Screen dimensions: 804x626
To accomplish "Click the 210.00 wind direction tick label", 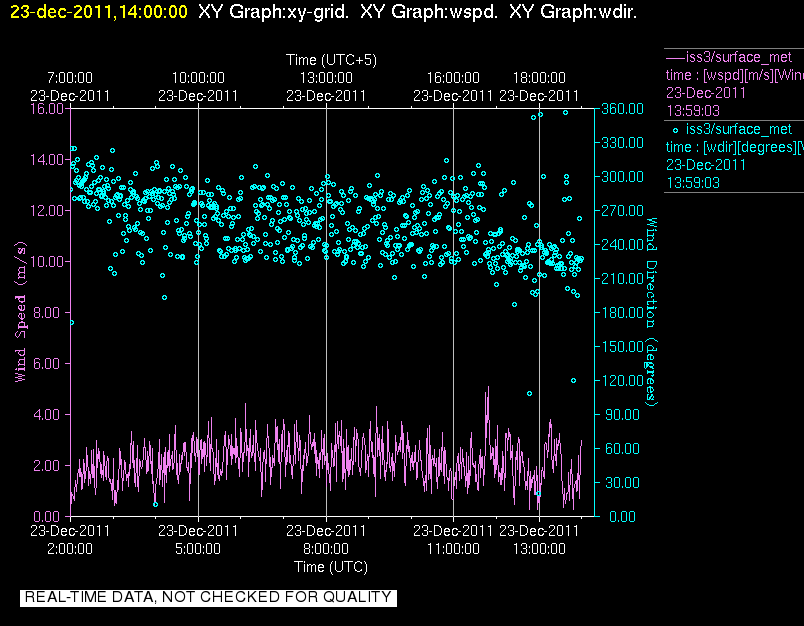I will 622,278.
